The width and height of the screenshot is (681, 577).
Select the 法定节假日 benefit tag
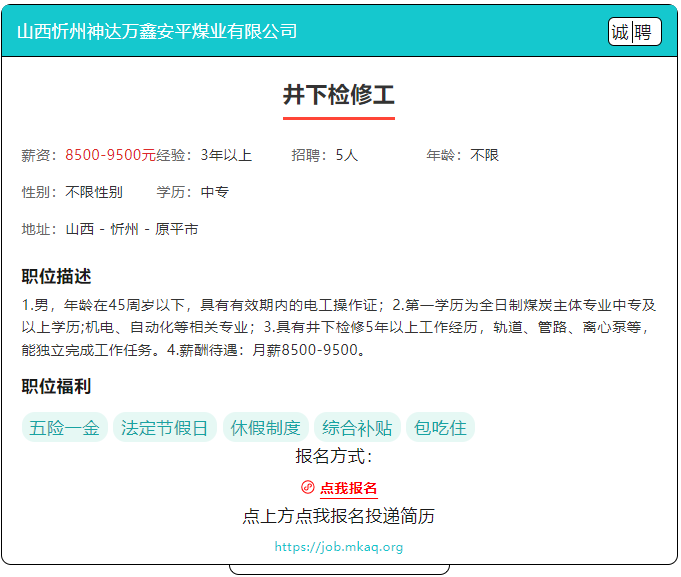click(165, 428)
